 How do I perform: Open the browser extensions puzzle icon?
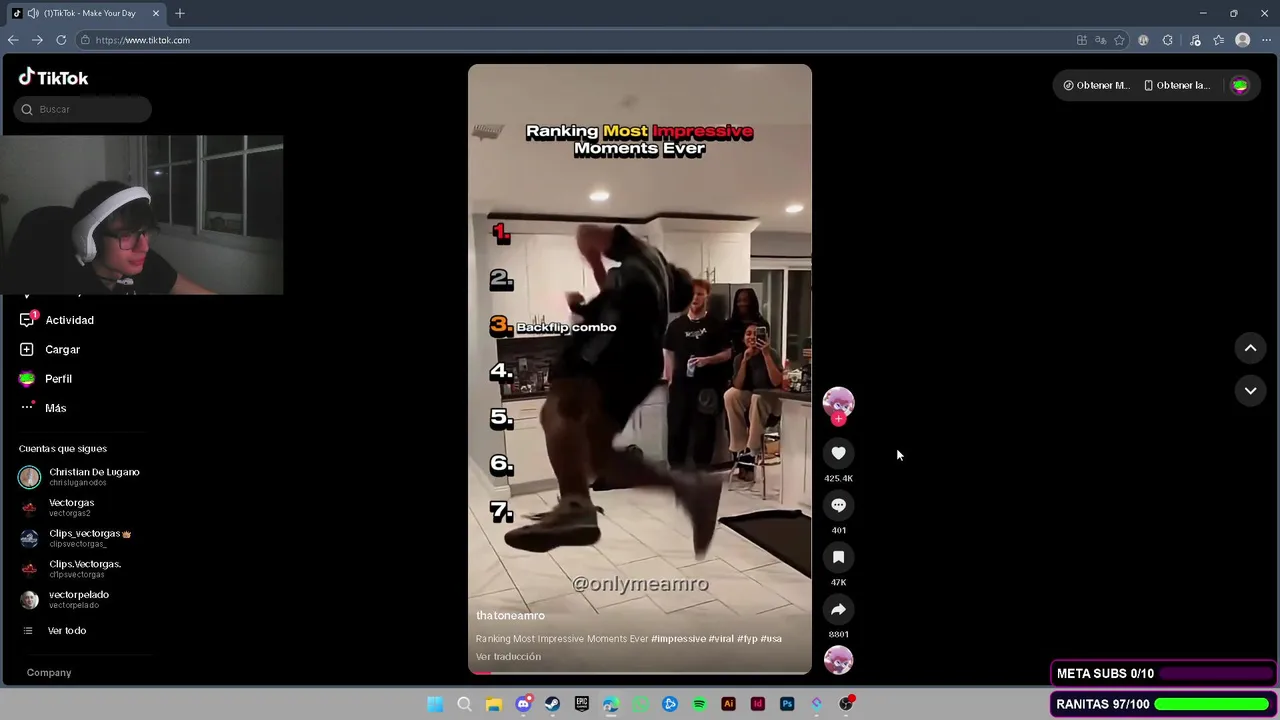click(1168, 40)
